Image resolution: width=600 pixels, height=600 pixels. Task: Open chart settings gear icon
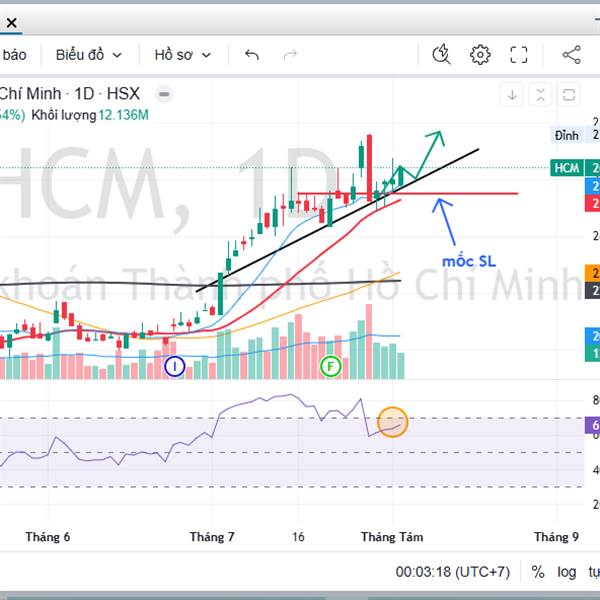click(x=480, y=54)
